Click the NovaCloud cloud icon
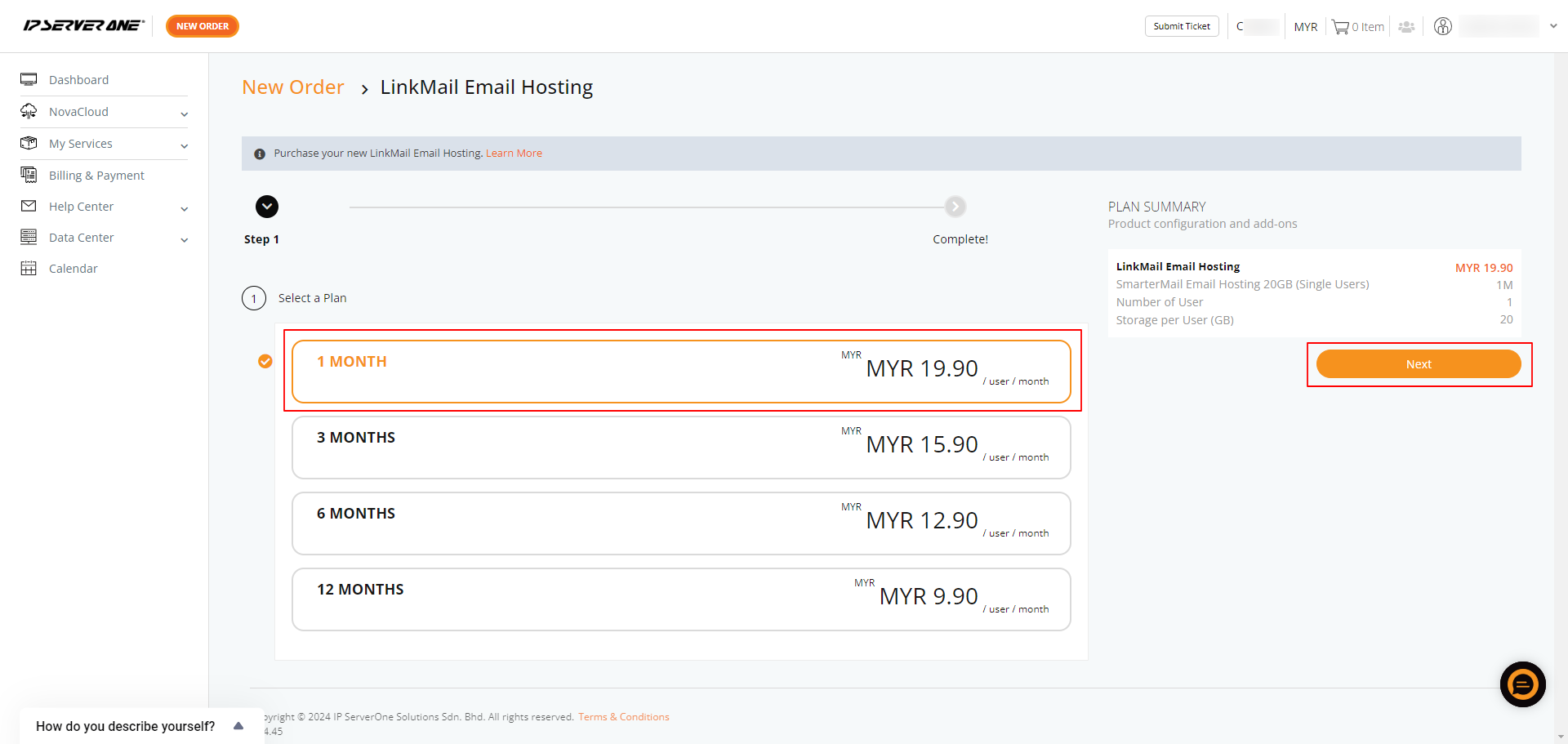 click(29, 111)
